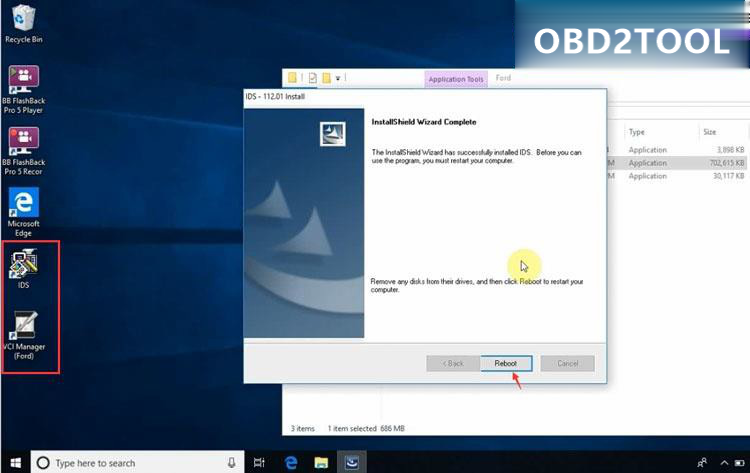750x473 pixels.
Task: Open Task View on the taskbar
Action: tap(259, 462)
